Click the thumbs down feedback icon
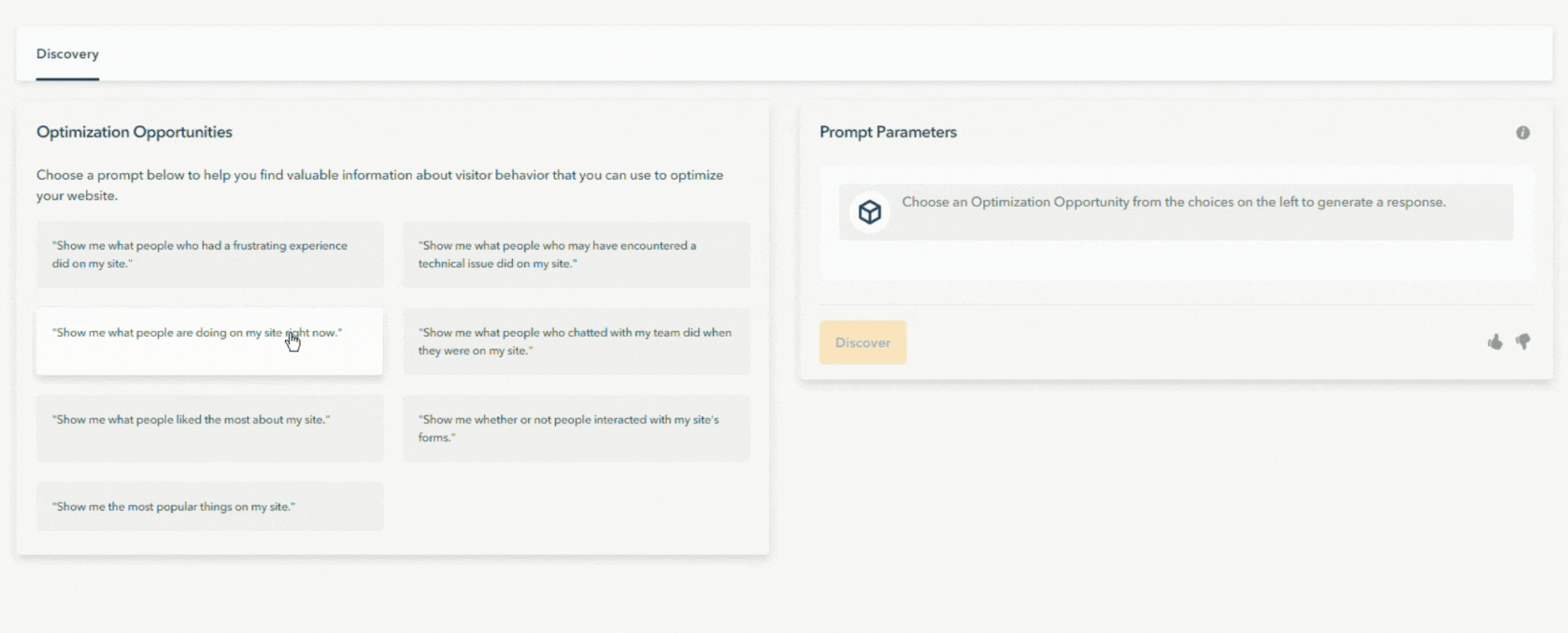This screenshot has height=633, width=1568. click(1523, 342)
